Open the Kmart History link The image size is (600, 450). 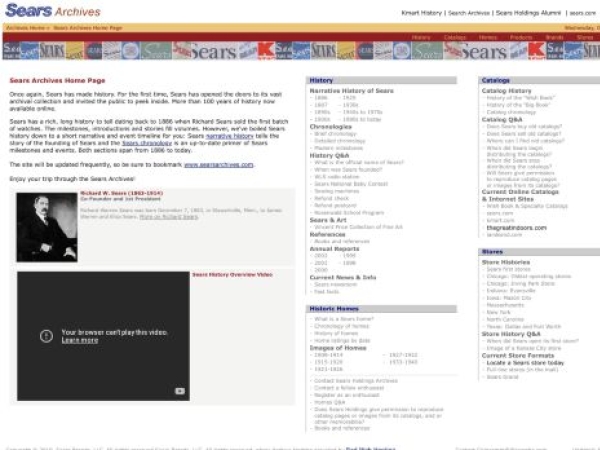421,13
